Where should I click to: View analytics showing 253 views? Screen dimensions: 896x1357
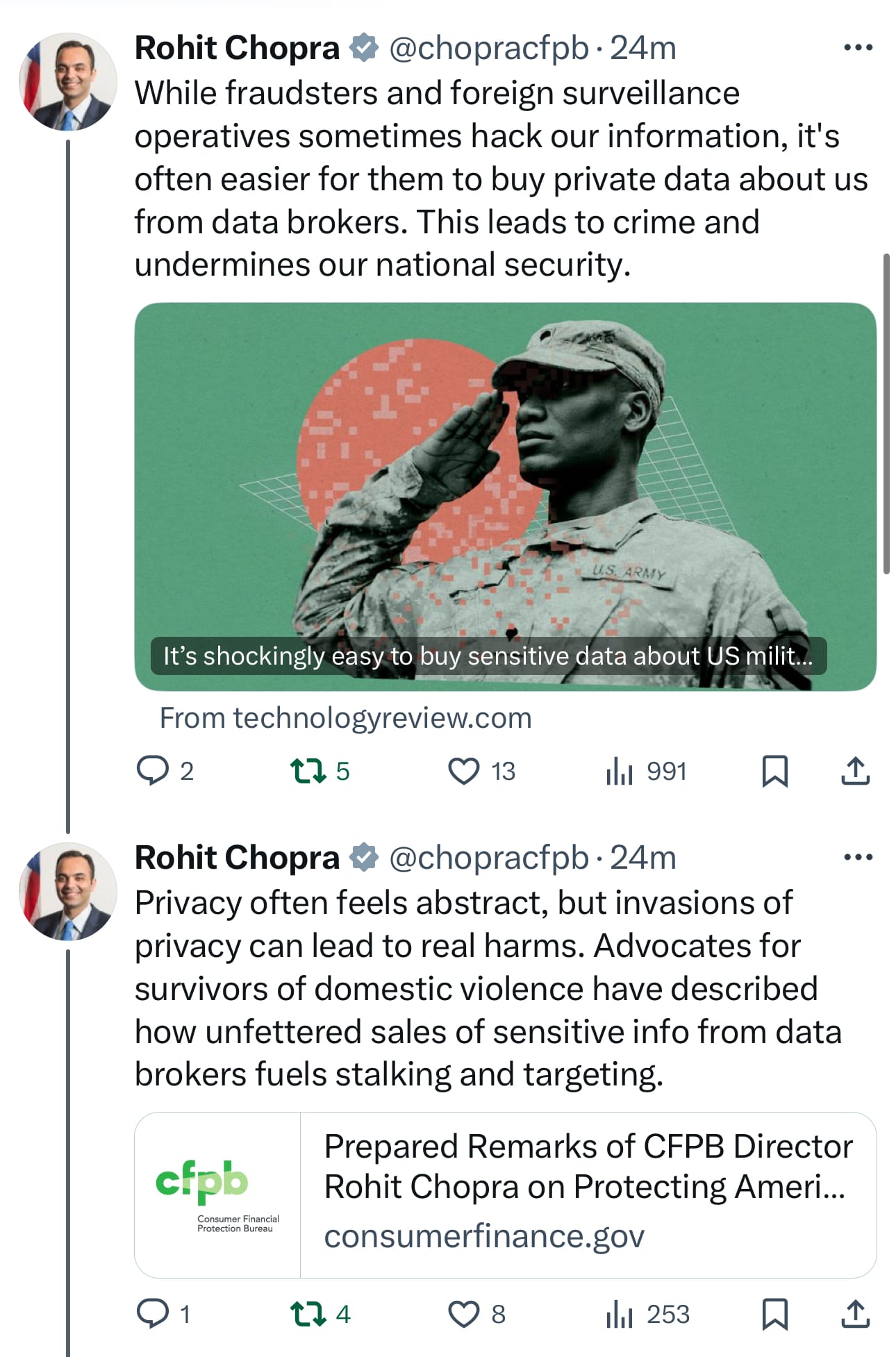620,1314
